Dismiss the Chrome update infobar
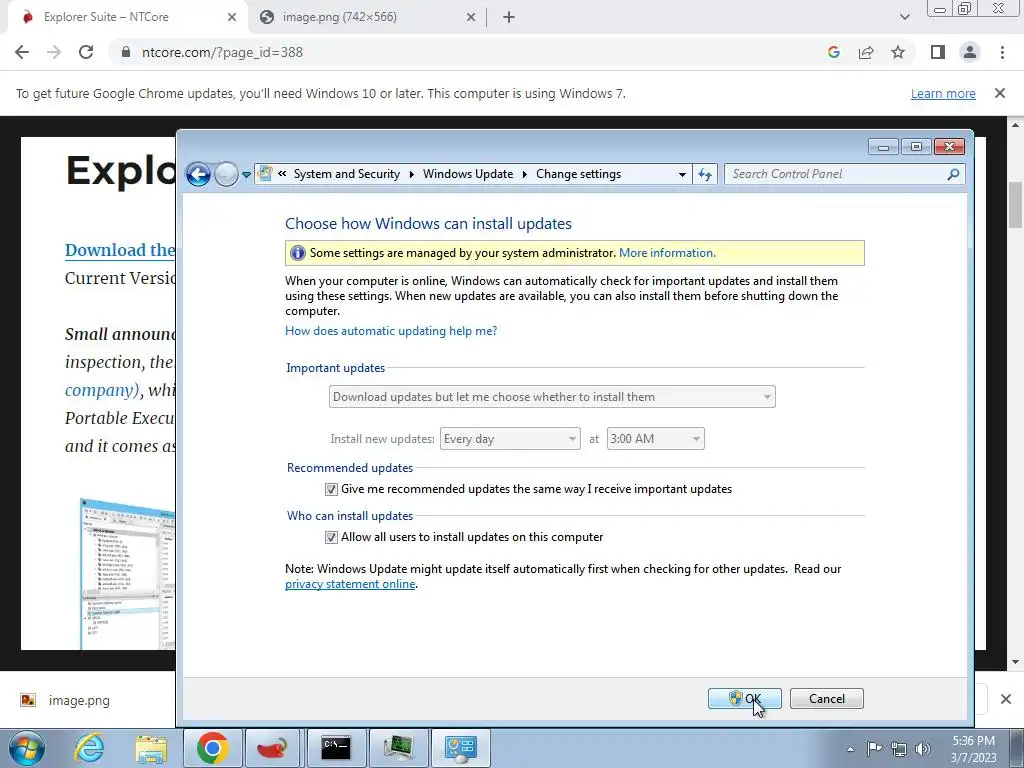1024x768 pixels. (1000, 93)
